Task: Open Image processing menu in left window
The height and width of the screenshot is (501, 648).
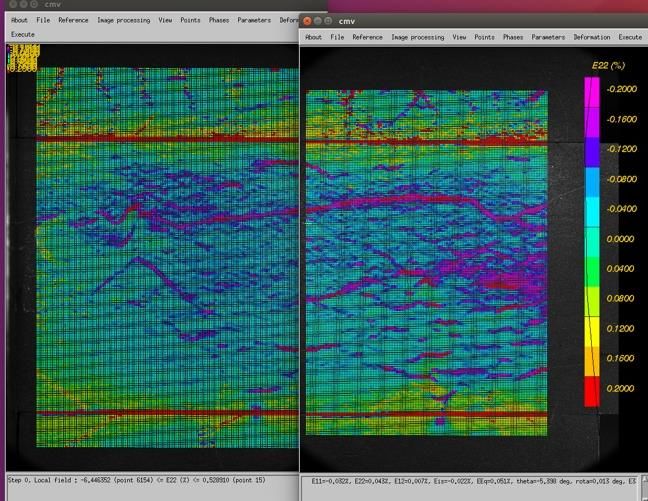Action: click(x=124, y=20)
